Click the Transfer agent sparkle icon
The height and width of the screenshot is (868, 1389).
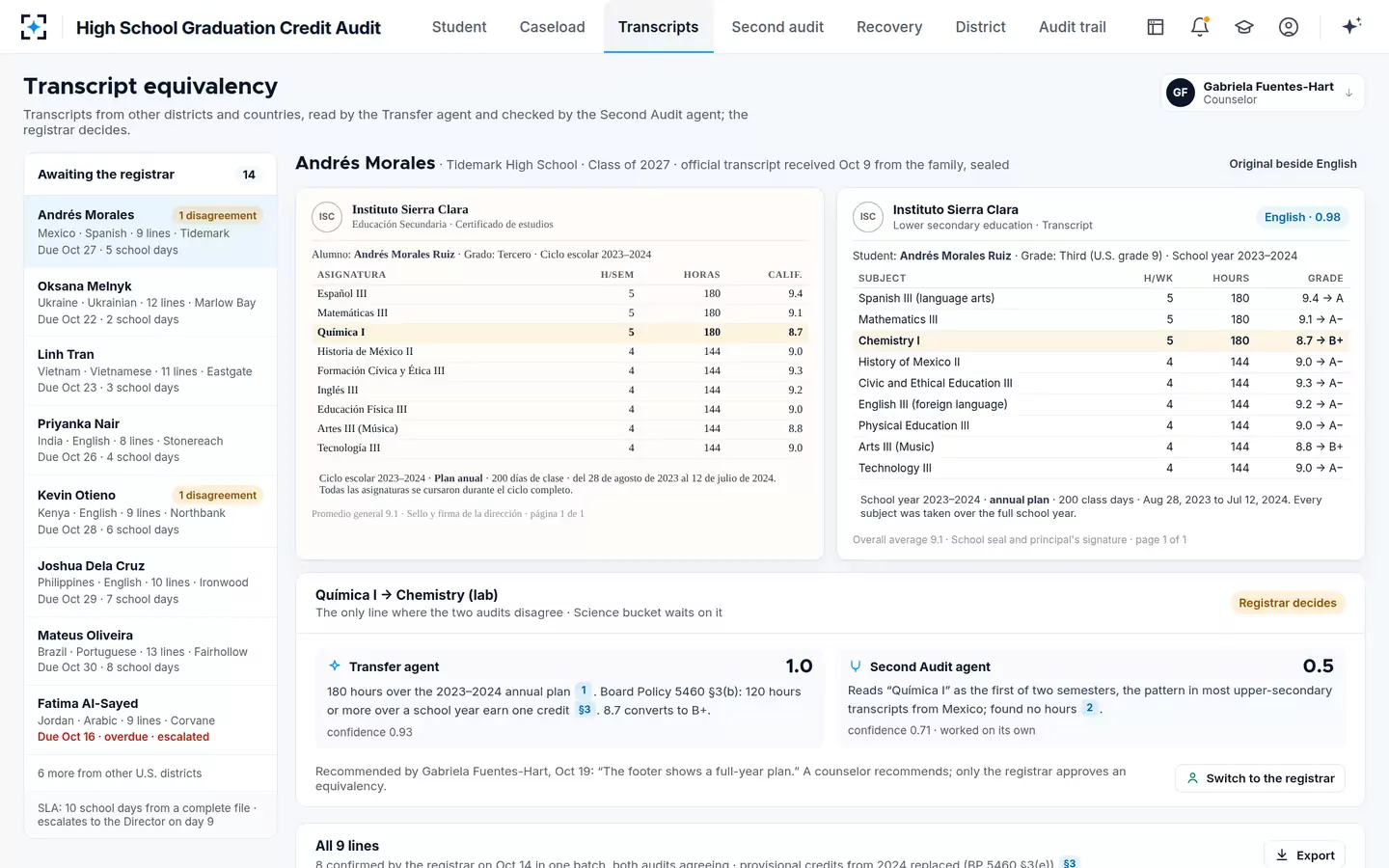(335, 665)
